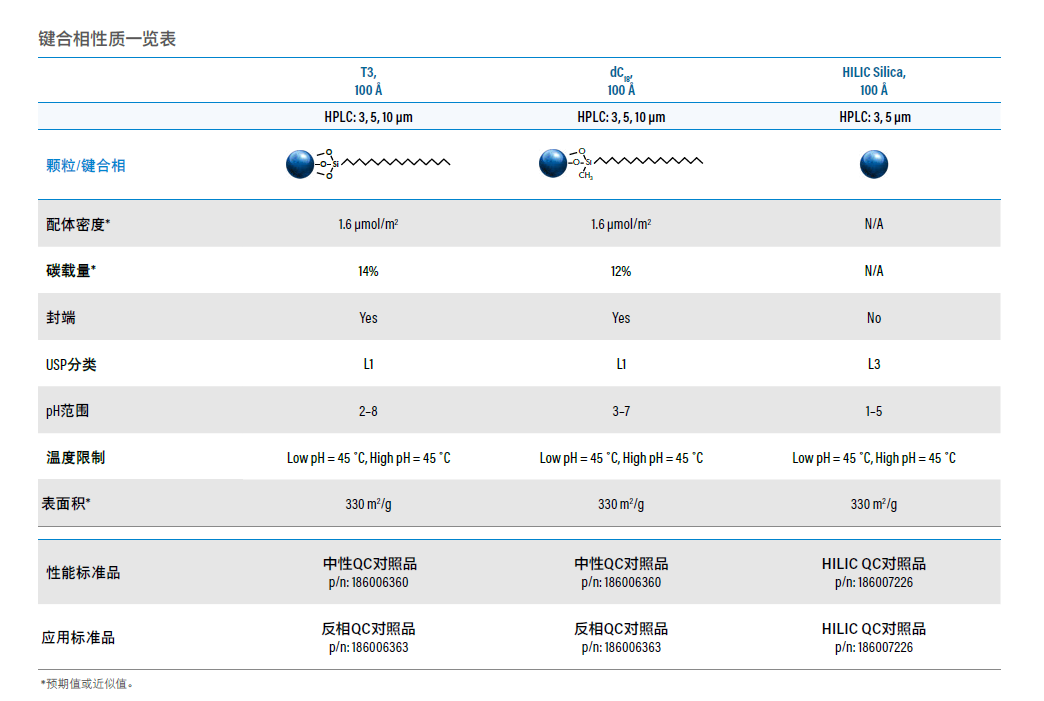
Task: Select p/n: 186006360 in the dC18 column
Action: click(x=621, y=583)
